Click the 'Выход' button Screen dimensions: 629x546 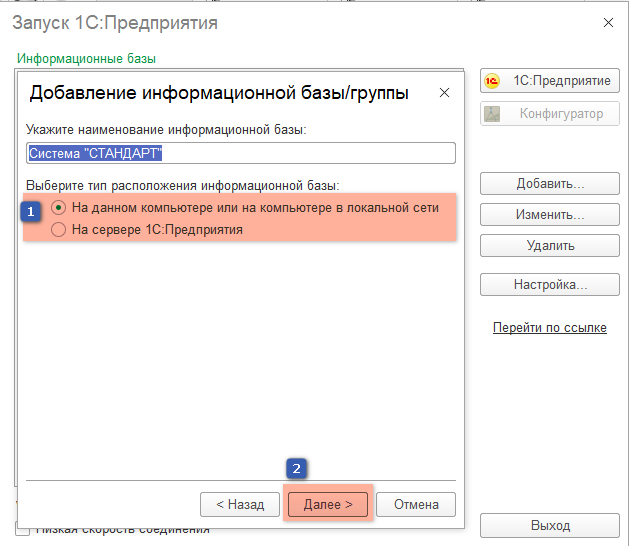pyautogui.click(x=550, y=525)
